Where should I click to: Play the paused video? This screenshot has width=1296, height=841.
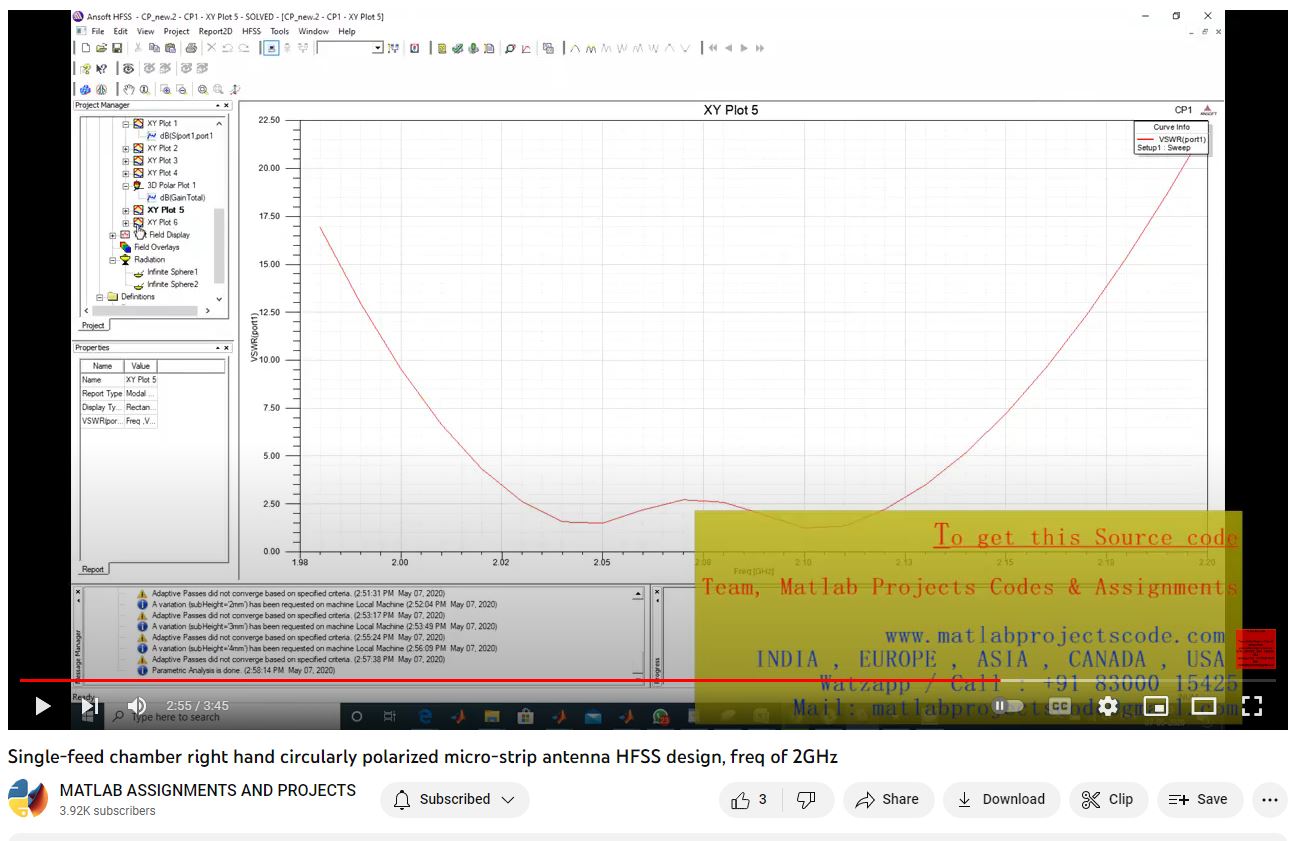pos(42,706)
